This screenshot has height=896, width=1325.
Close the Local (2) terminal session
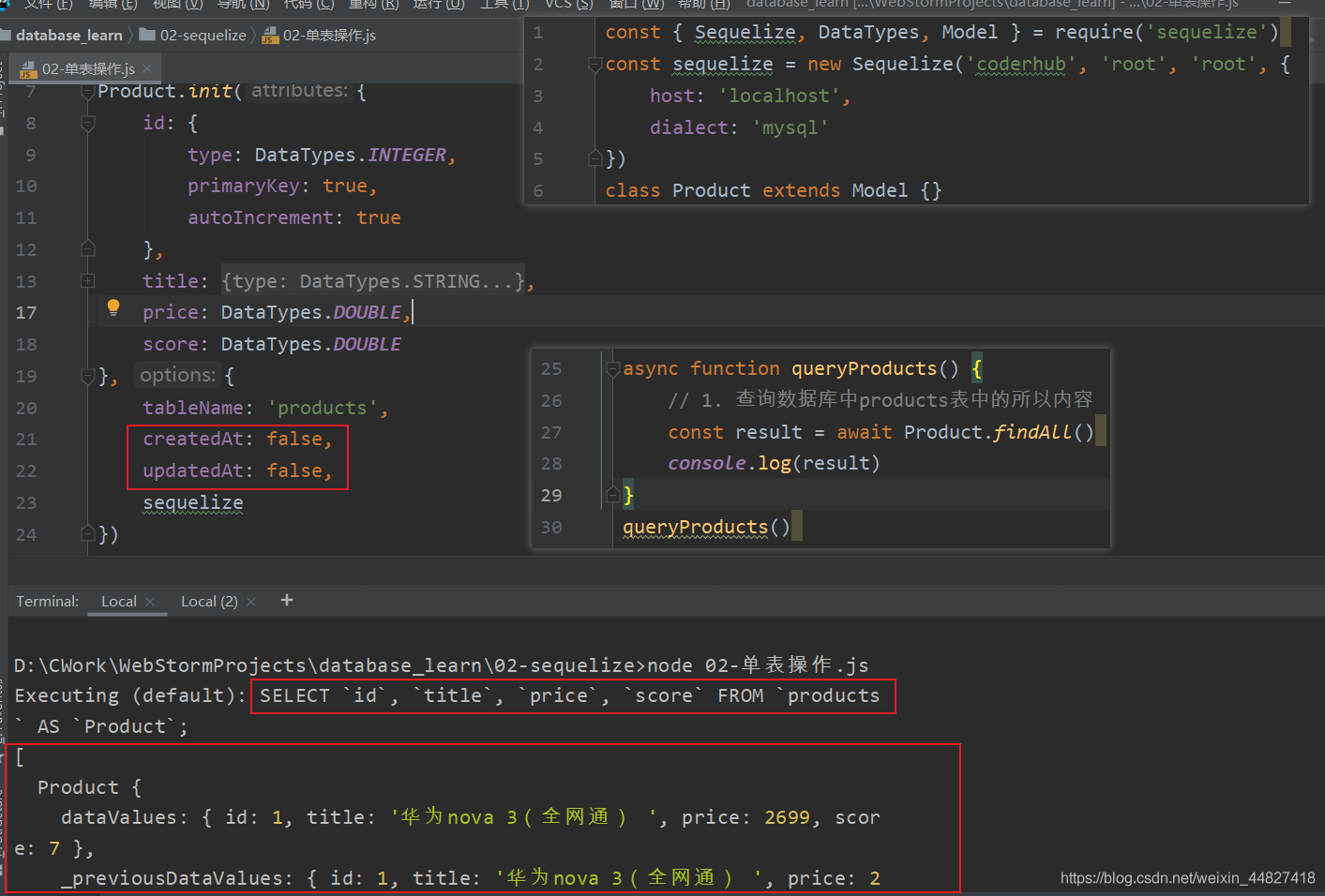click(x=251, y=602)
